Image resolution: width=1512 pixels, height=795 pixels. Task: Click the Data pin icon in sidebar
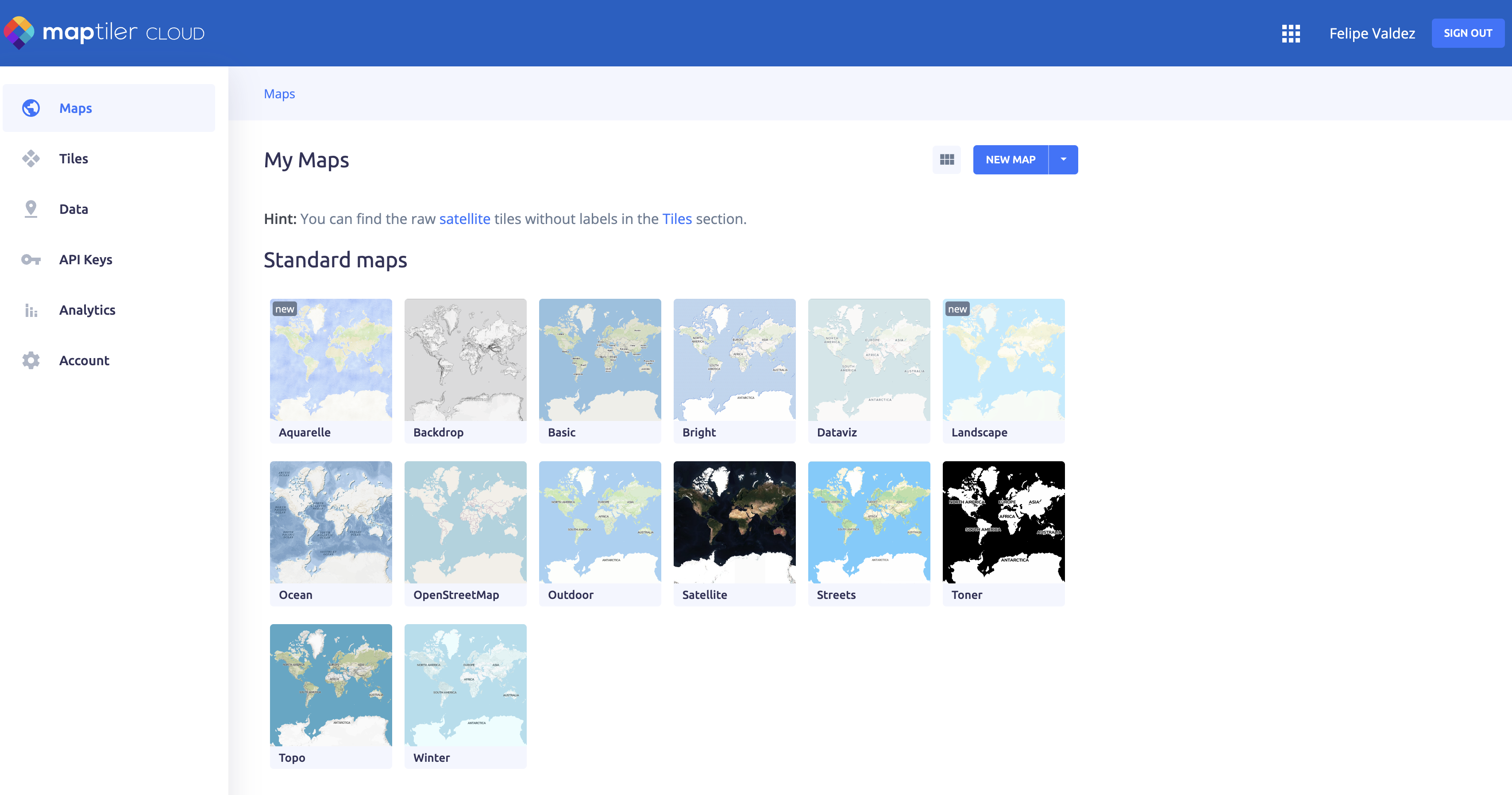(31, 209)
